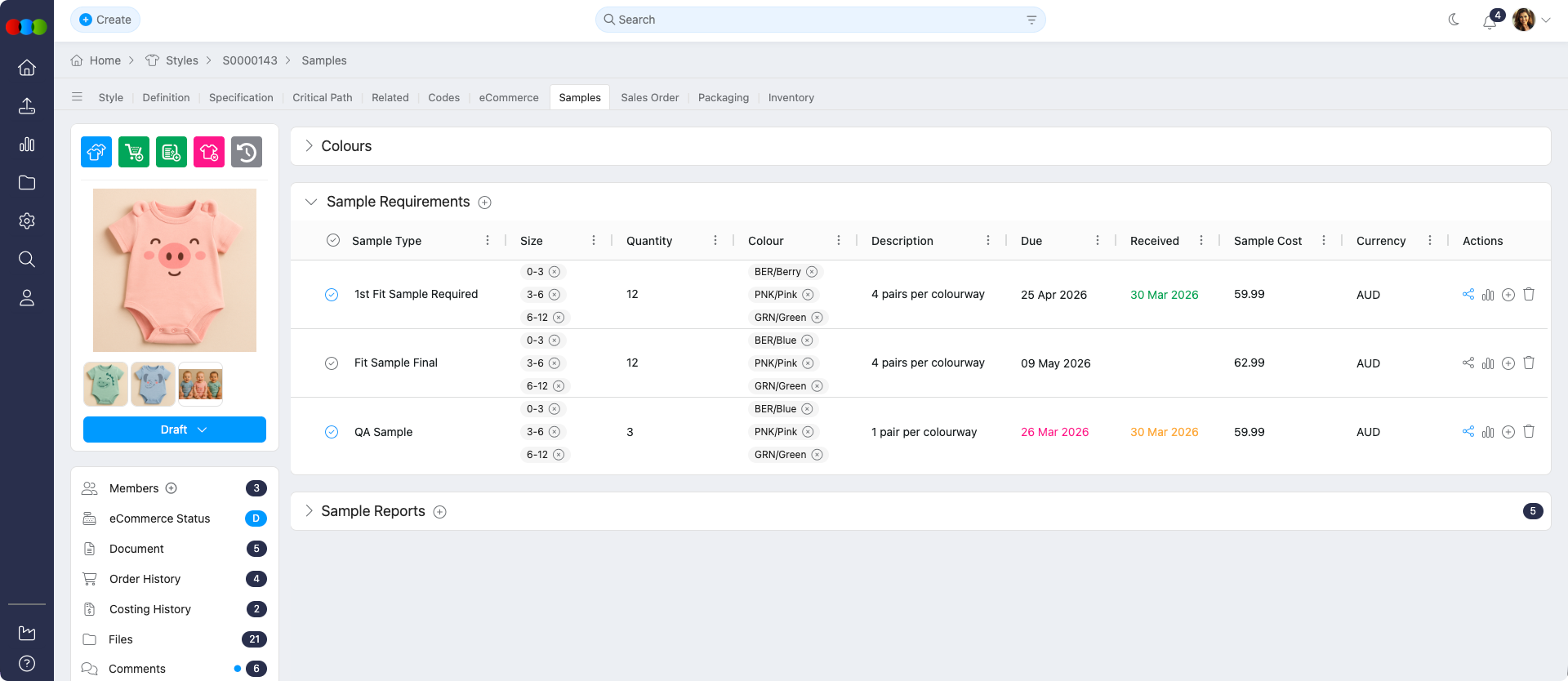This screenshot has height=681, width=1568.
Task: Click the green list-add icon button
Action: click(171, 152)
